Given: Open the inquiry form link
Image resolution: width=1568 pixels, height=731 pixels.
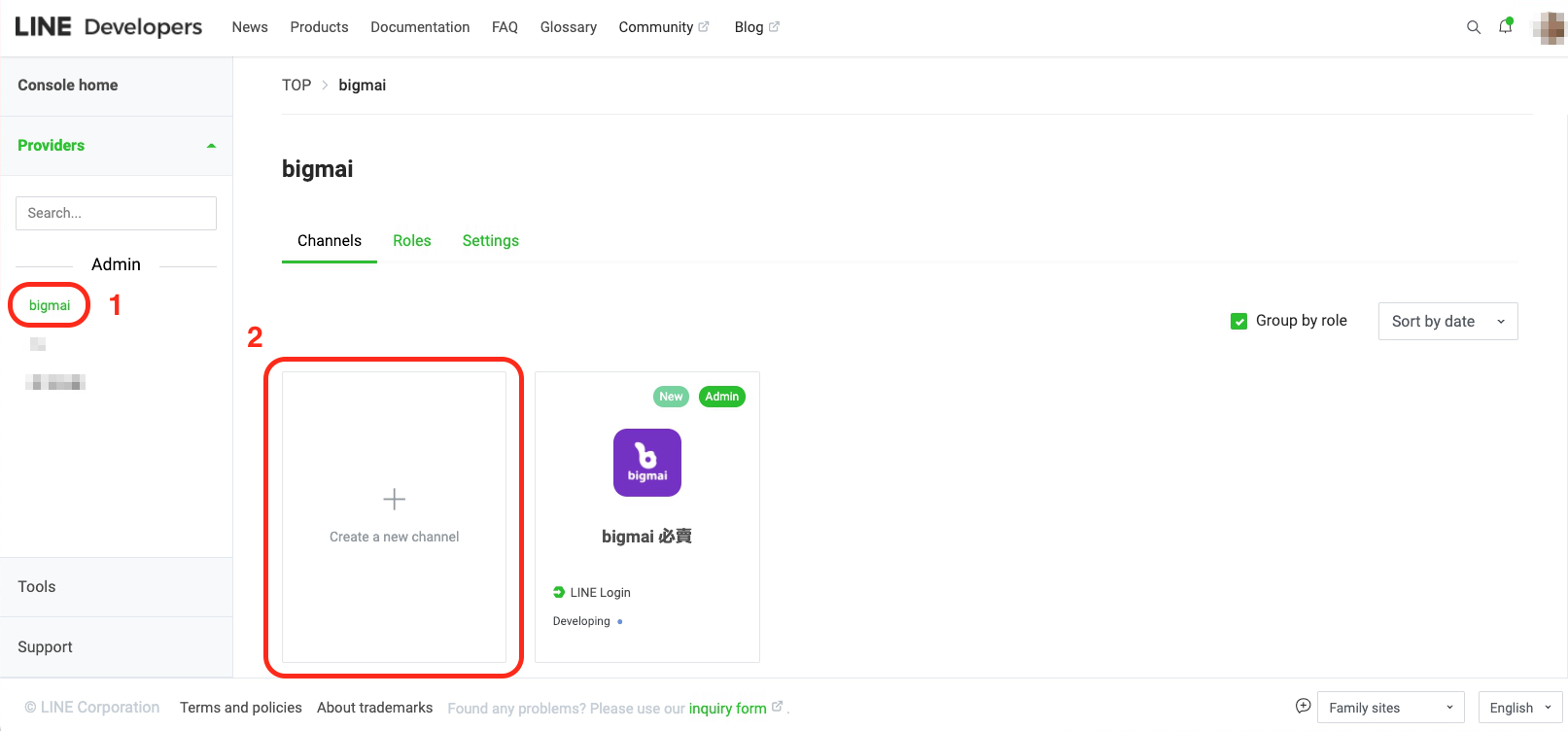Looking at the screenshot, I should coord(728,709).
